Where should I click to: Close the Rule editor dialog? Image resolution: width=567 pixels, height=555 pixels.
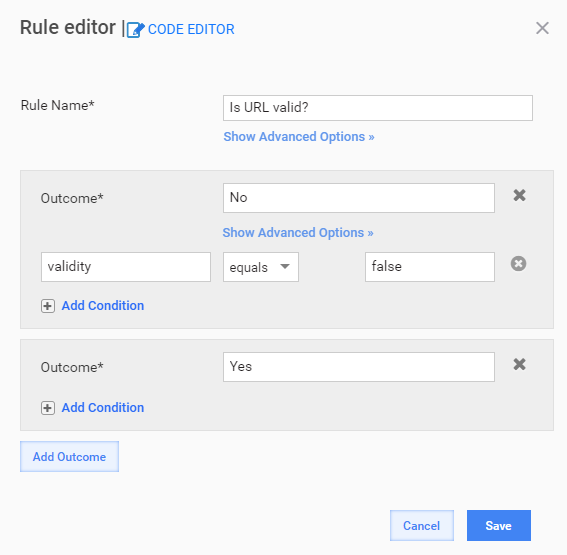tap(542, 28)
